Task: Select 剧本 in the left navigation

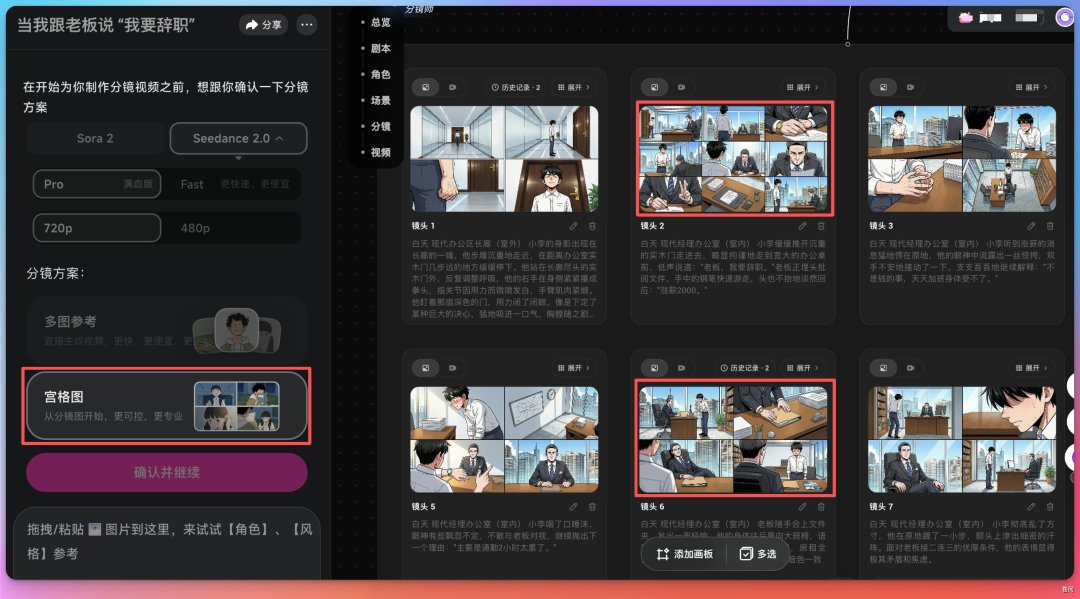Action: tap(379, 46)
